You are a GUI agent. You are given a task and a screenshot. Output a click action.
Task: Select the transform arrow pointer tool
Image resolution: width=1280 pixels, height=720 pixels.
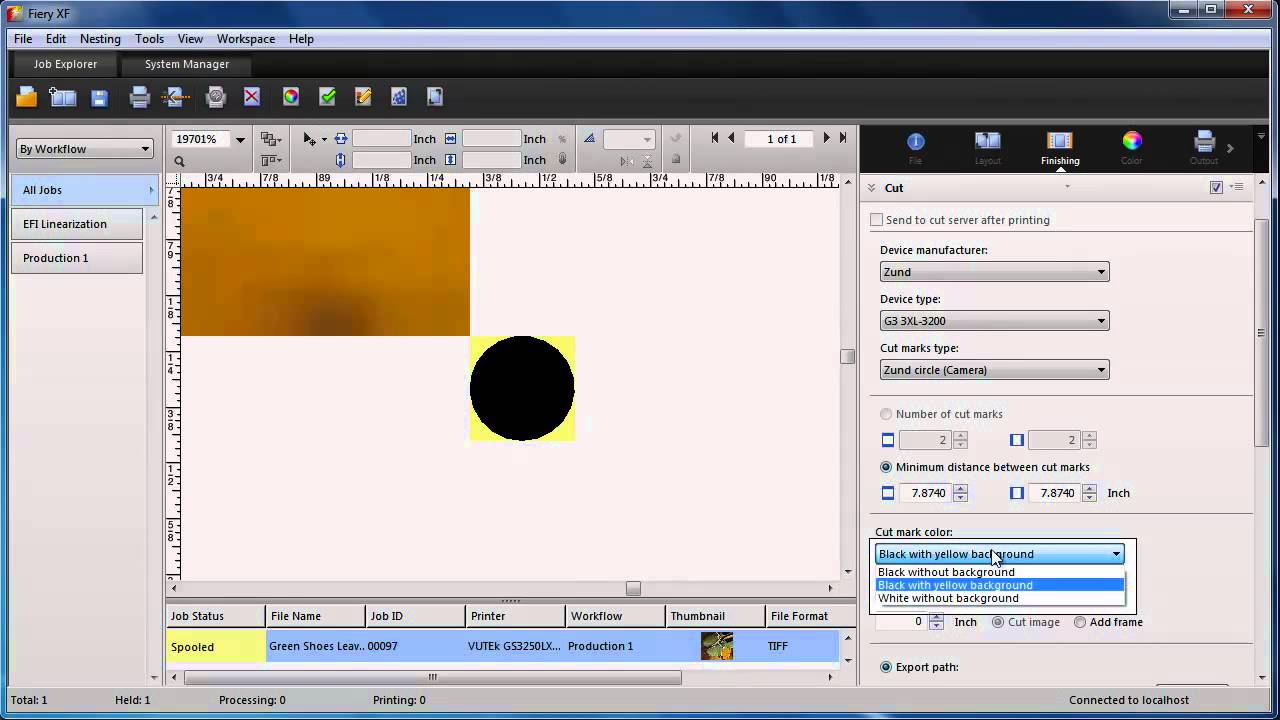click(310, 139)
